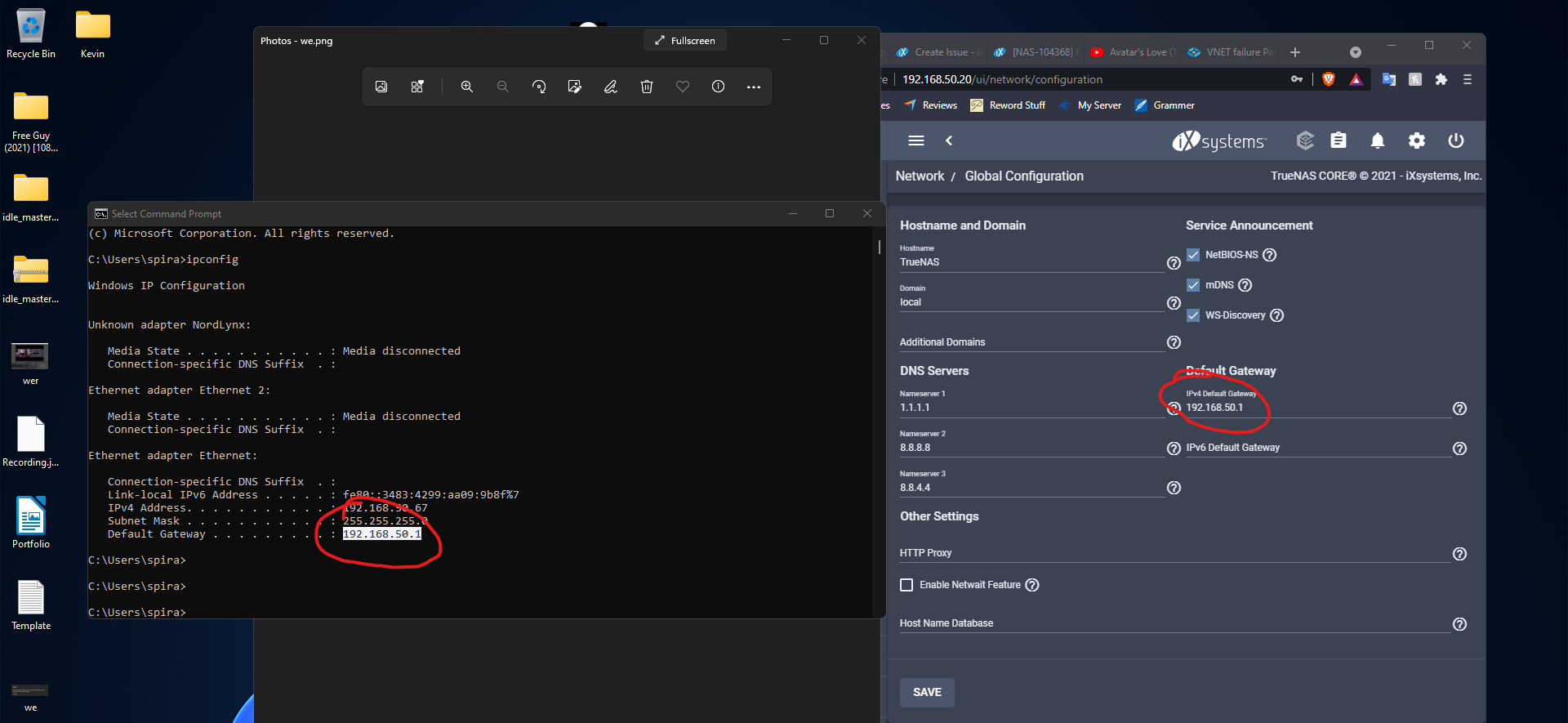This screenshot has width=1568, height=723.
Task: Show help for Nameserver 2
Action: coord(1174,449)
